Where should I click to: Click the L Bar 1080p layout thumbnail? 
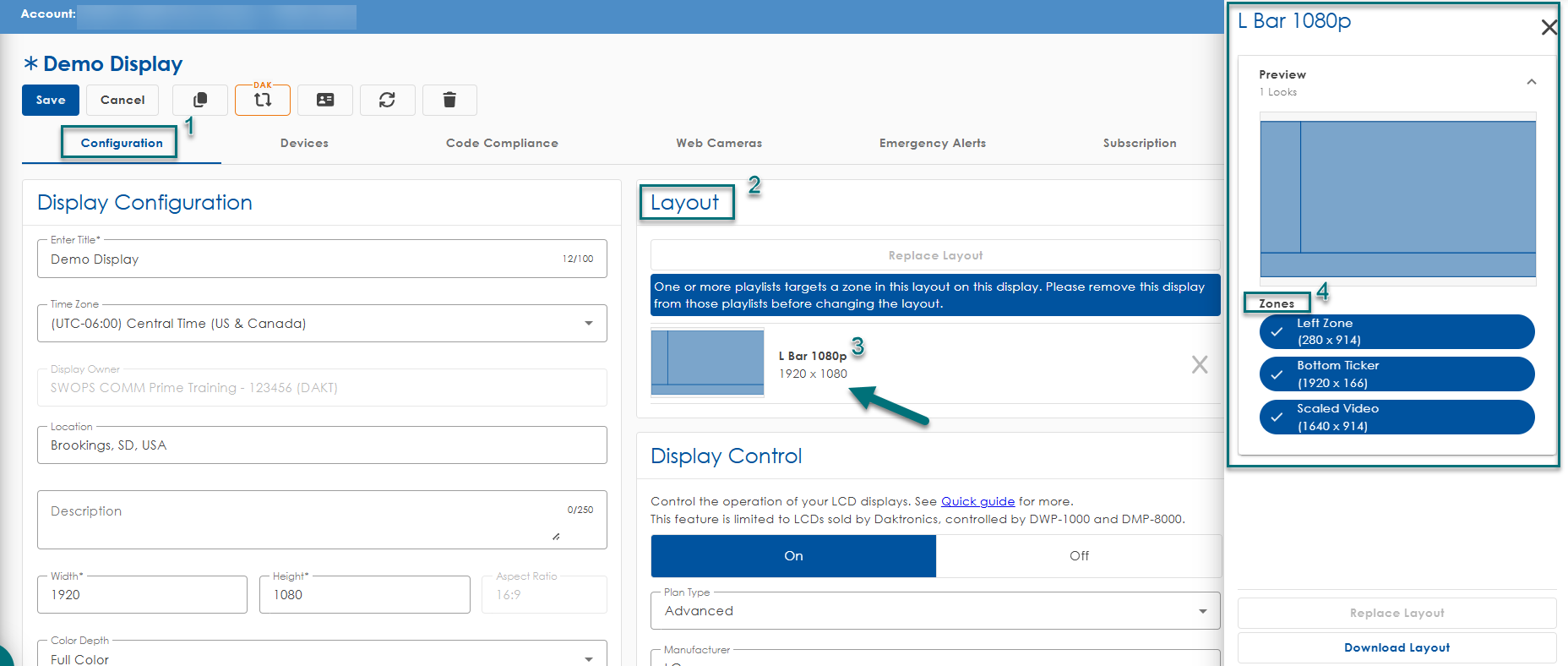pos(707,363)
